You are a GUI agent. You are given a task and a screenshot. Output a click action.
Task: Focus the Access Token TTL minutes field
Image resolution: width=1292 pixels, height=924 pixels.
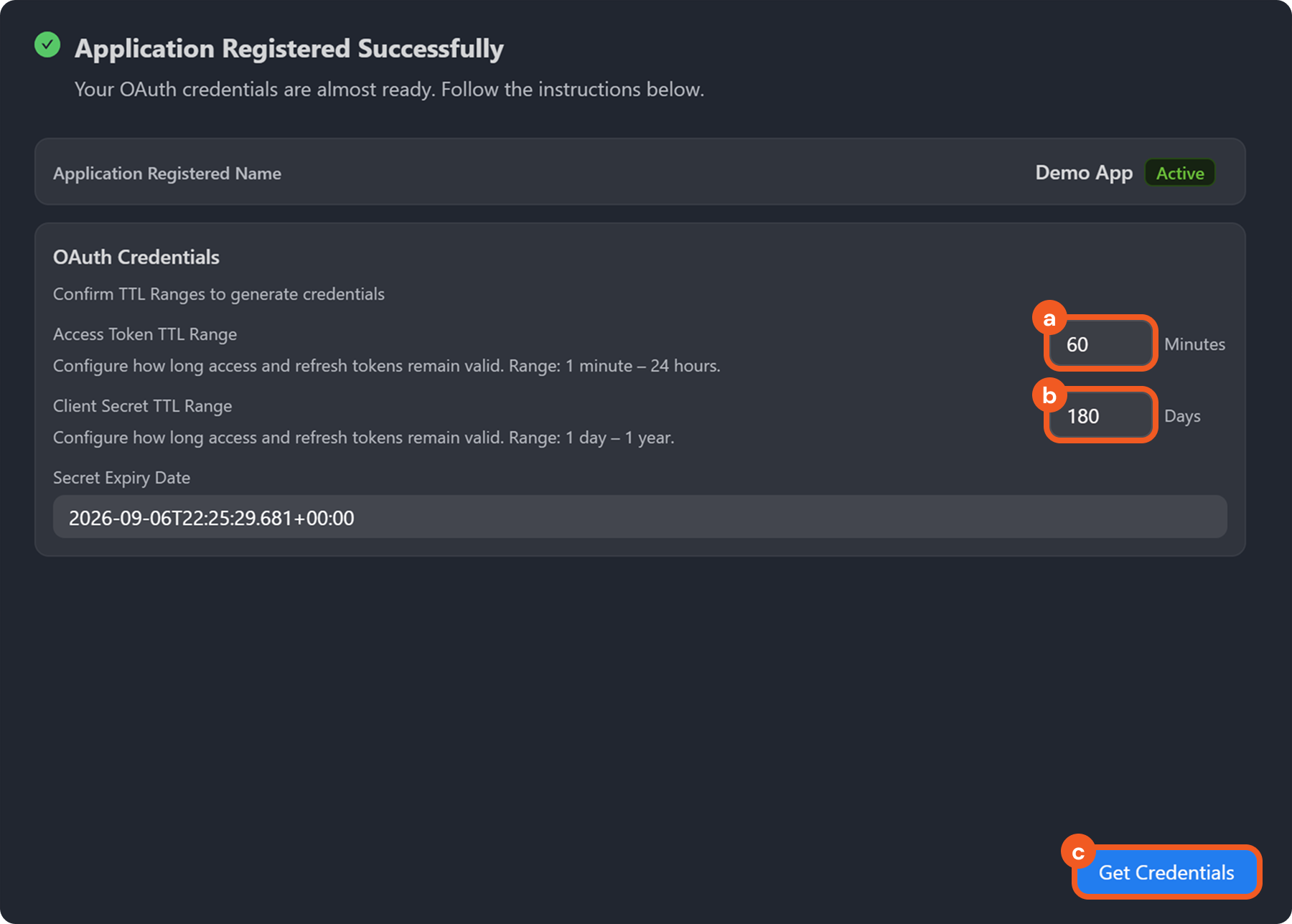tap(1100, 344)
